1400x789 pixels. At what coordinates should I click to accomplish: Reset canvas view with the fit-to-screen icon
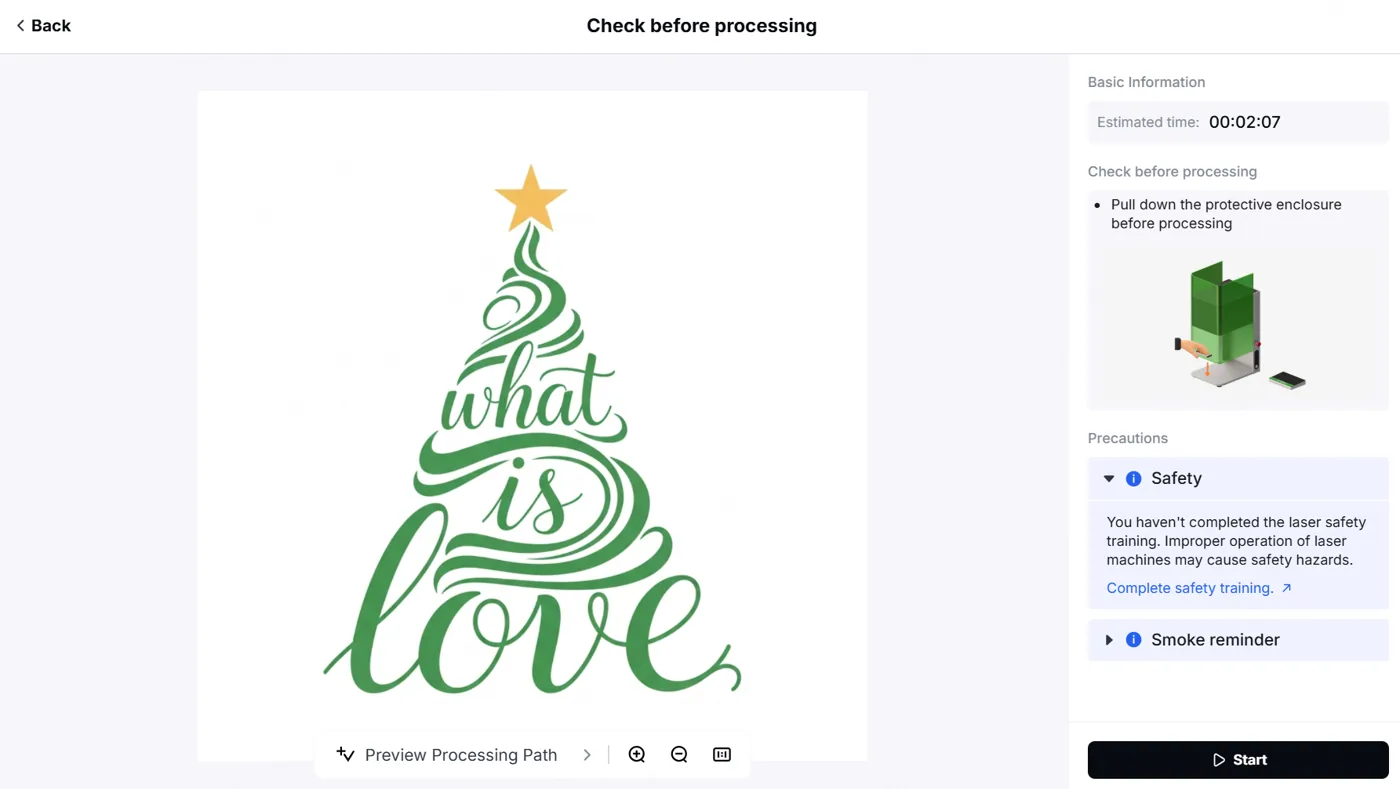click(722, 754)
